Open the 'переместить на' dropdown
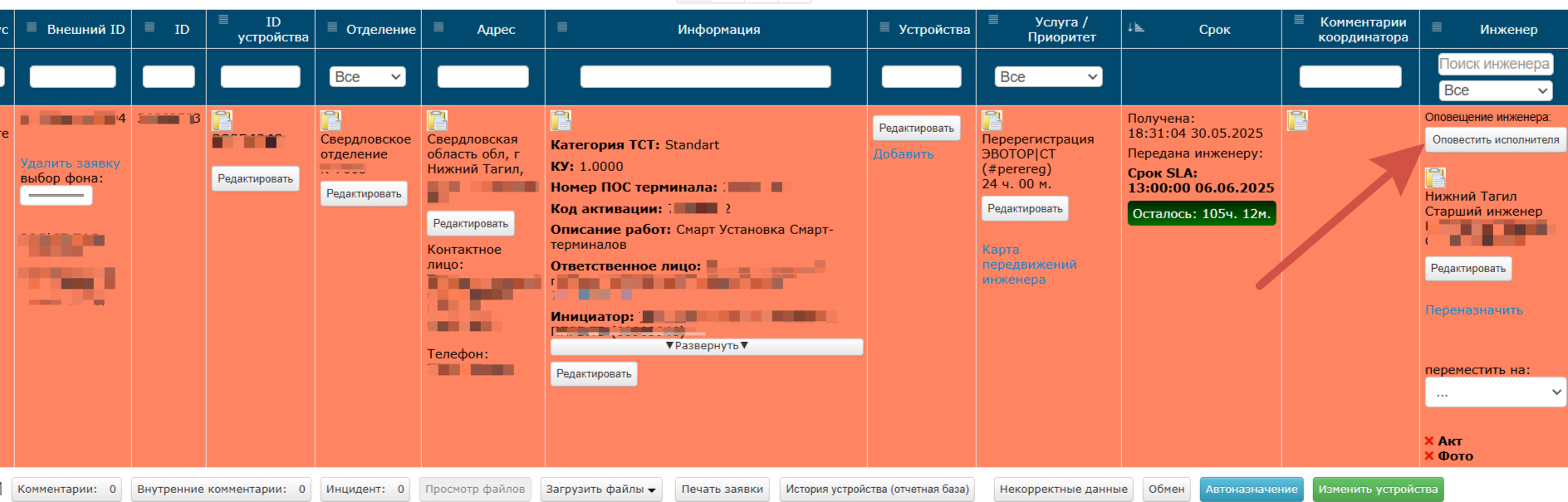The width and height of the screenshot is (1568, 502). tap(1495, 392)
